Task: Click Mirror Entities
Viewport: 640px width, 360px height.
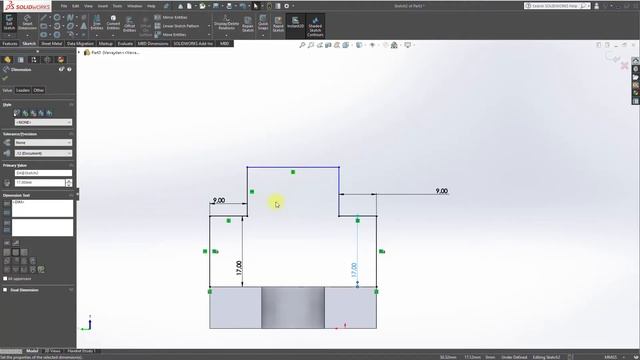Action: point(171,18)
